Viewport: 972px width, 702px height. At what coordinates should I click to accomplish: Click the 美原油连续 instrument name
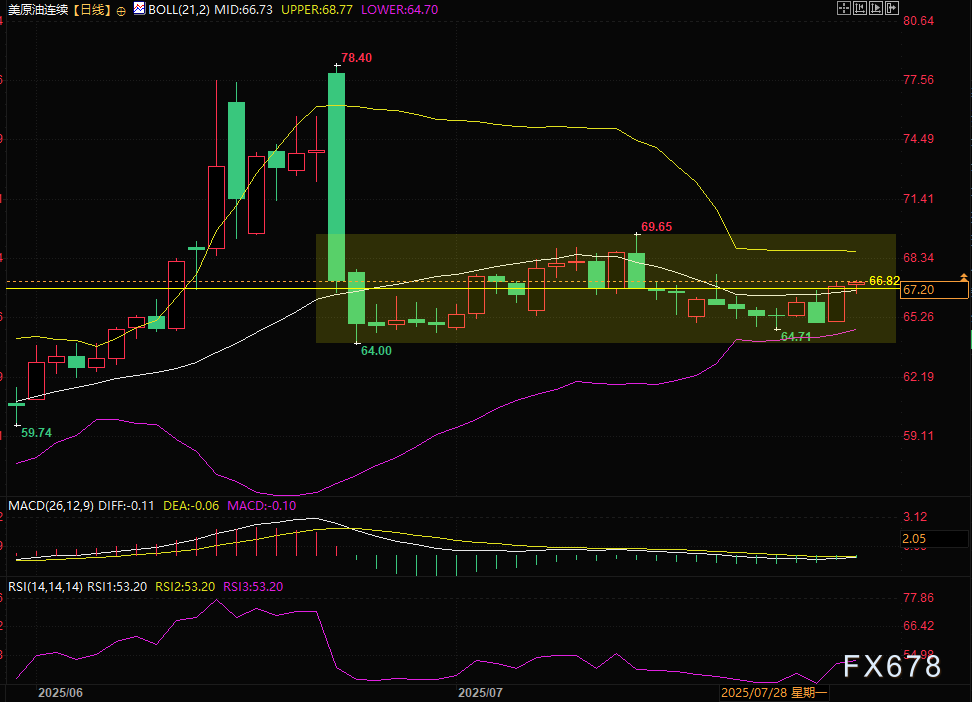coord(37,9)
